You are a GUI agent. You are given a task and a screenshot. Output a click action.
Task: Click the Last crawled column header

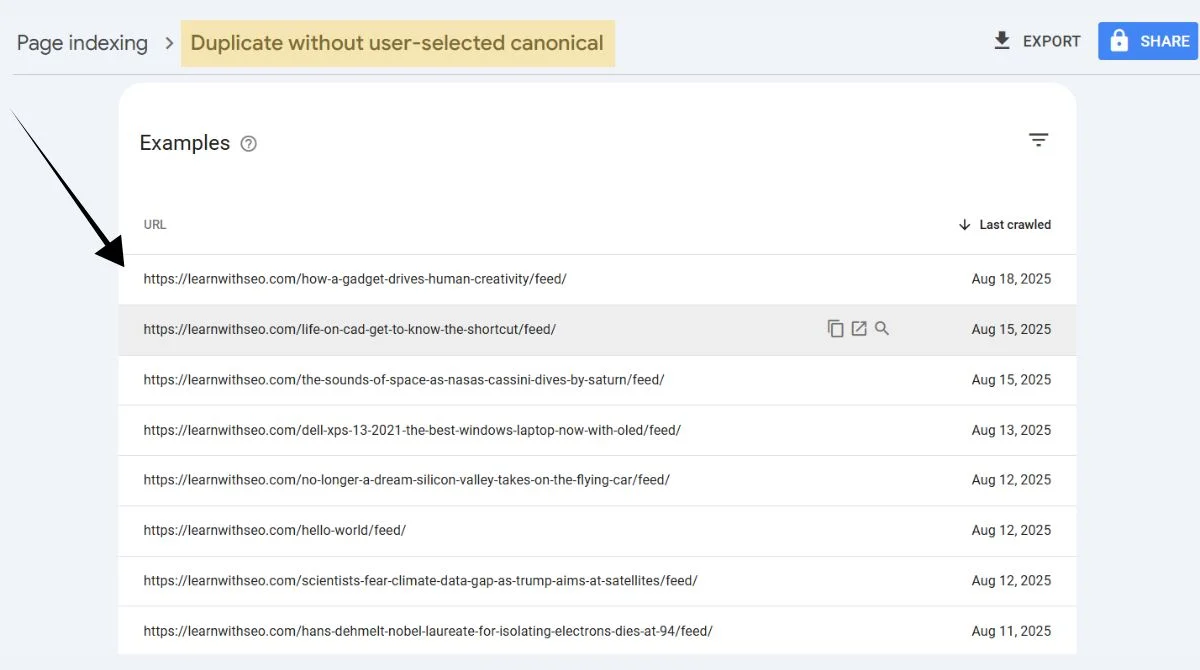pyautogui.click(x=1015, y=225)
